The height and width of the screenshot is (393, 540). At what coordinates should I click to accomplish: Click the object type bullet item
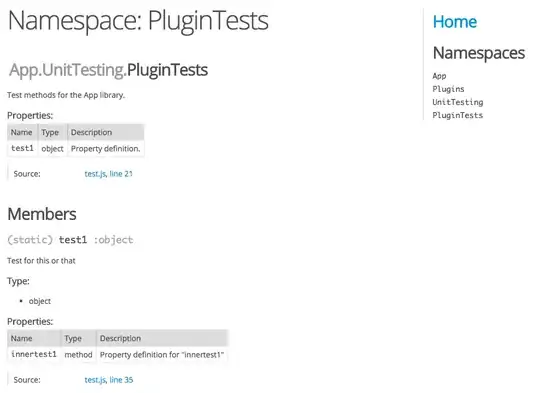click(40, 301)
